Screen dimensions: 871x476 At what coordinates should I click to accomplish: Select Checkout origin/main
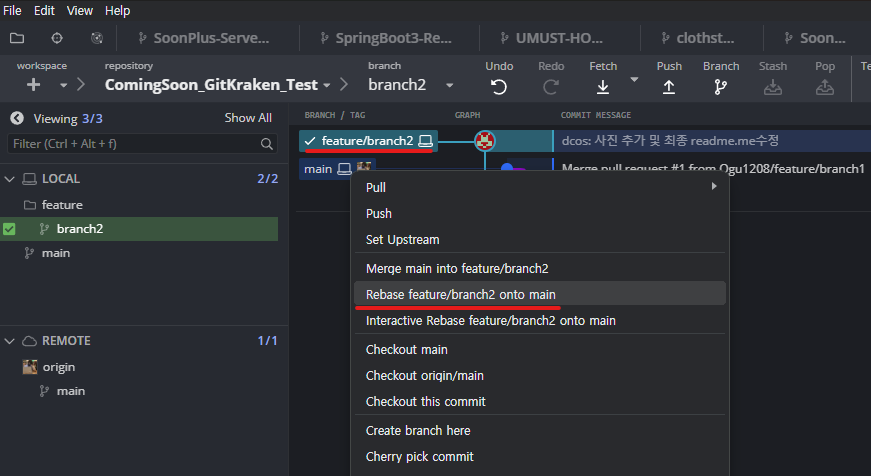tap(540, 375)
